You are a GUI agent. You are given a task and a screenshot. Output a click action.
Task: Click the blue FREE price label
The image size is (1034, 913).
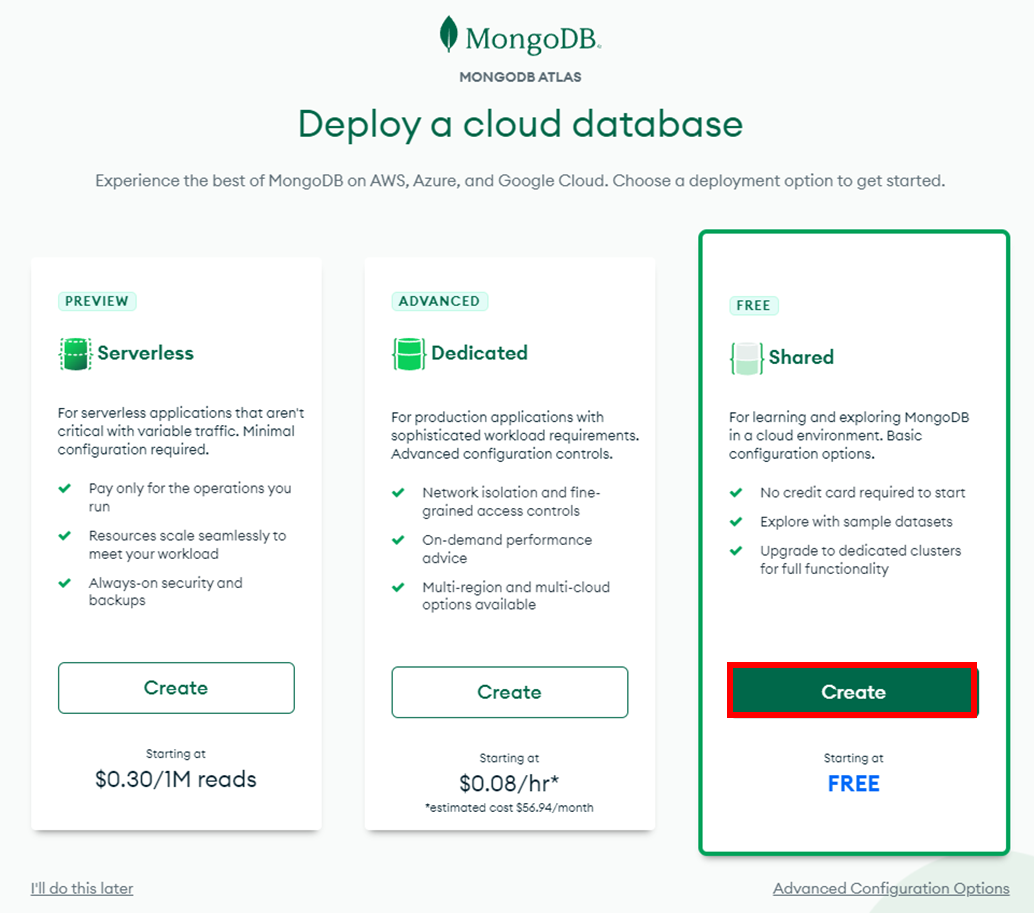point(853,784)
